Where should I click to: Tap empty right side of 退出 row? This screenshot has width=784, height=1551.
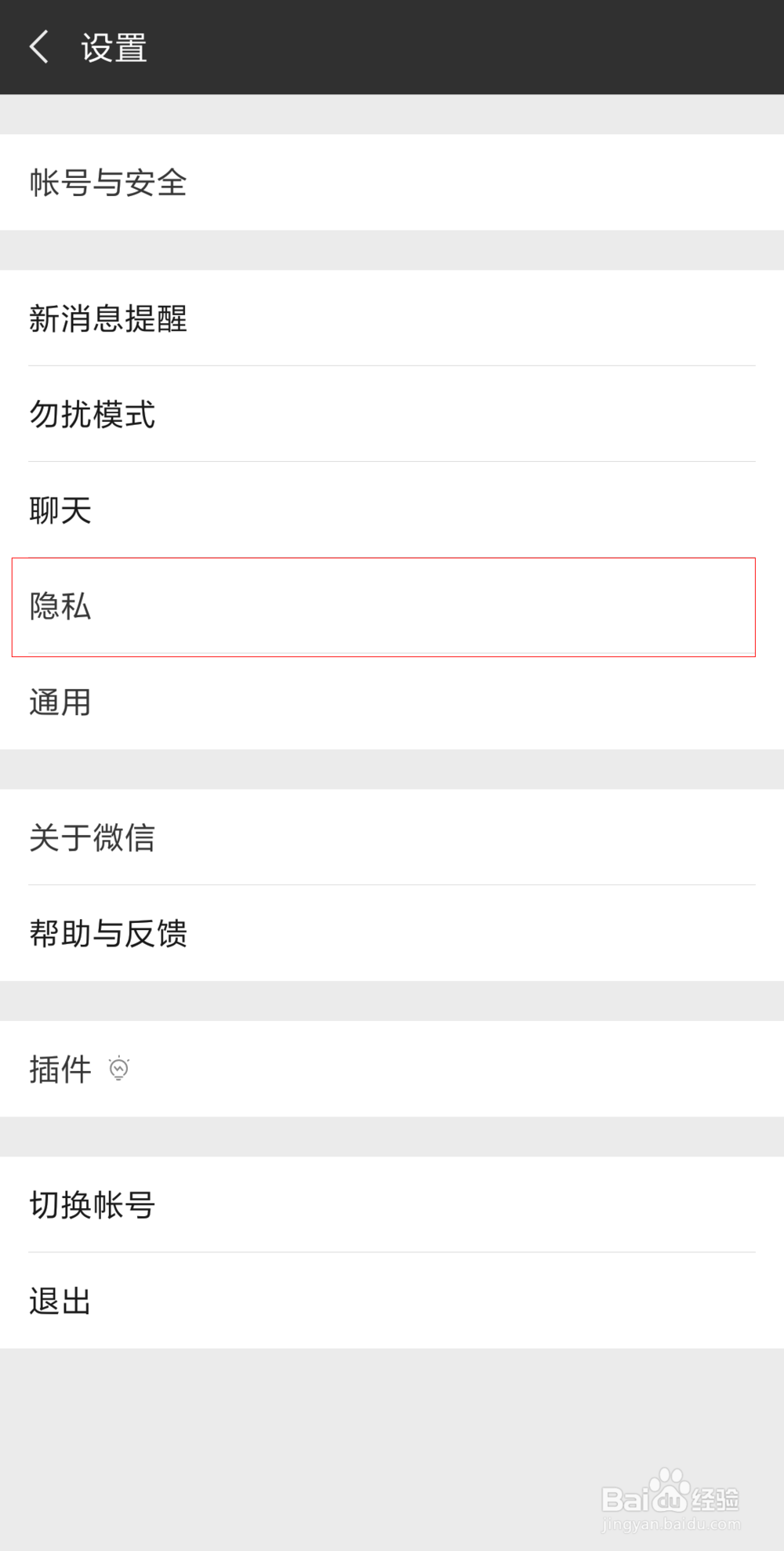coord(470,1301)
